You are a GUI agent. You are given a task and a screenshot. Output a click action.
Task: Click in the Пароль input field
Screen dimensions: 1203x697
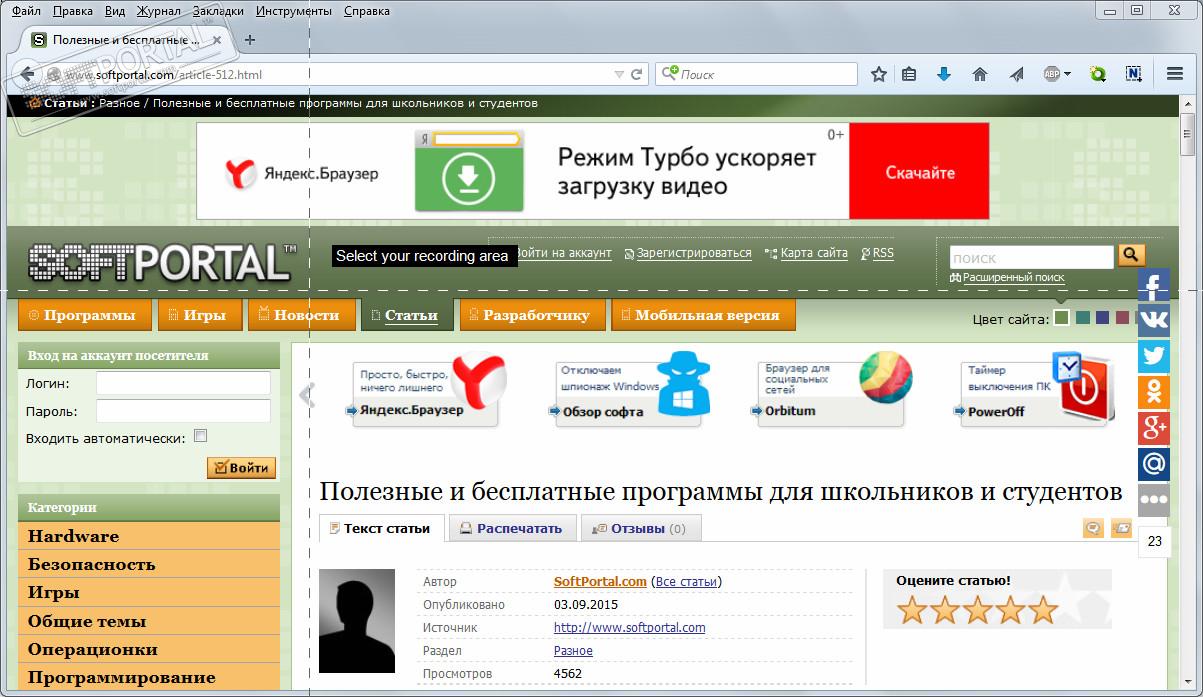pos(183,411)
